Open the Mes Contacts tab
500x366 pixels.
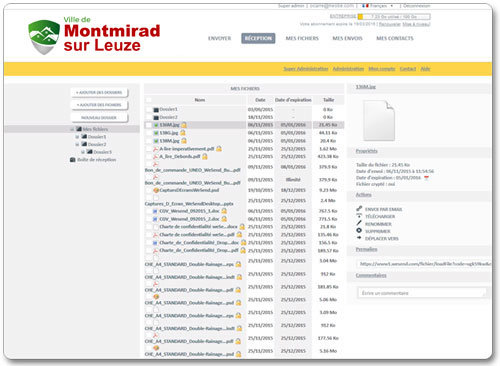(395, 38)
